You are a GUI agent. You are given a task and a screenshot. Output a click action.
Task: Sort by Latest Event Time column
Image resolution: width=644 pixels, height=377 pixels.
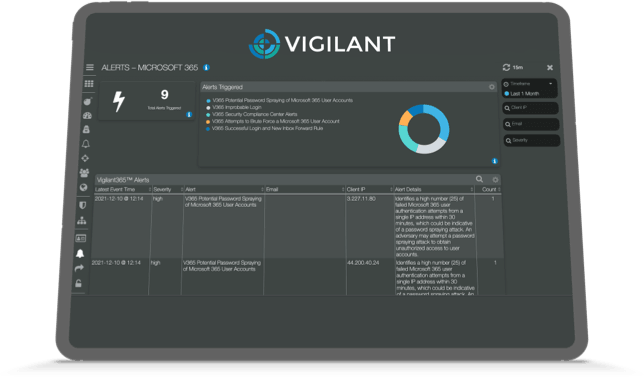[123, 189]
